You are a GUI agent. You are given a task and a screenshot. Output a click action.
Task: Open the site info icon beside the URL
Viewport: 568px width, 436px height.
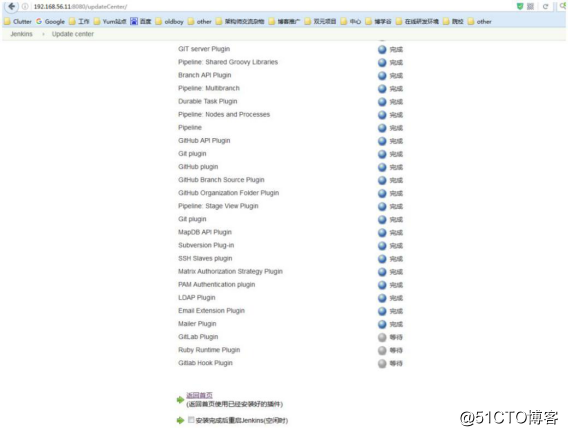coord(25,7)
